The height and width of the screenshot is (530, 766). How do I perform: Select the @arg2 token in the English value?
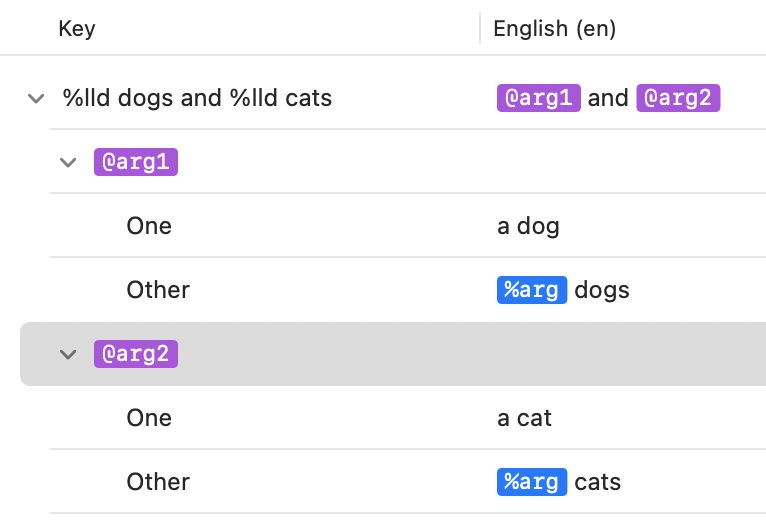click(678, 98)
